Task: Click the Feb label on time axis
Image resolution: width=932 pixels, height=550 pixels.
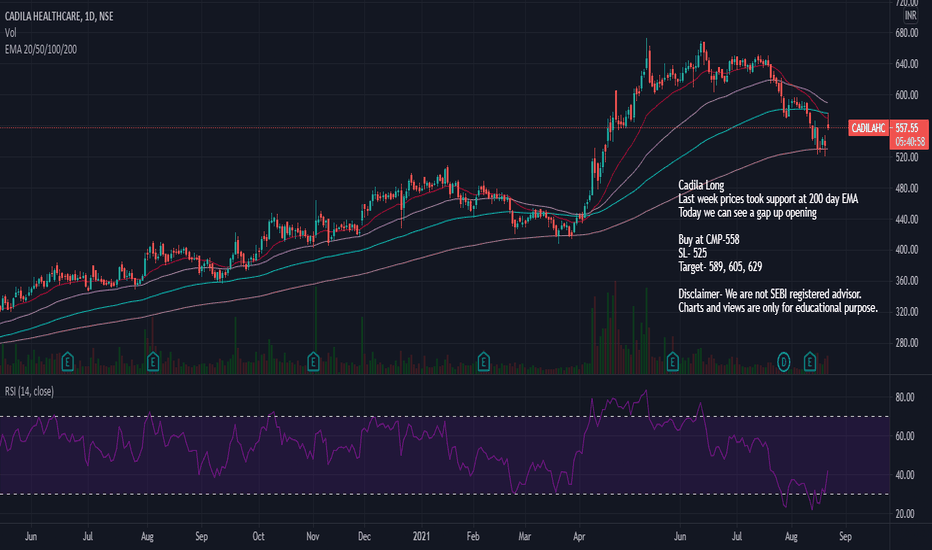Action: pos(473,536)
